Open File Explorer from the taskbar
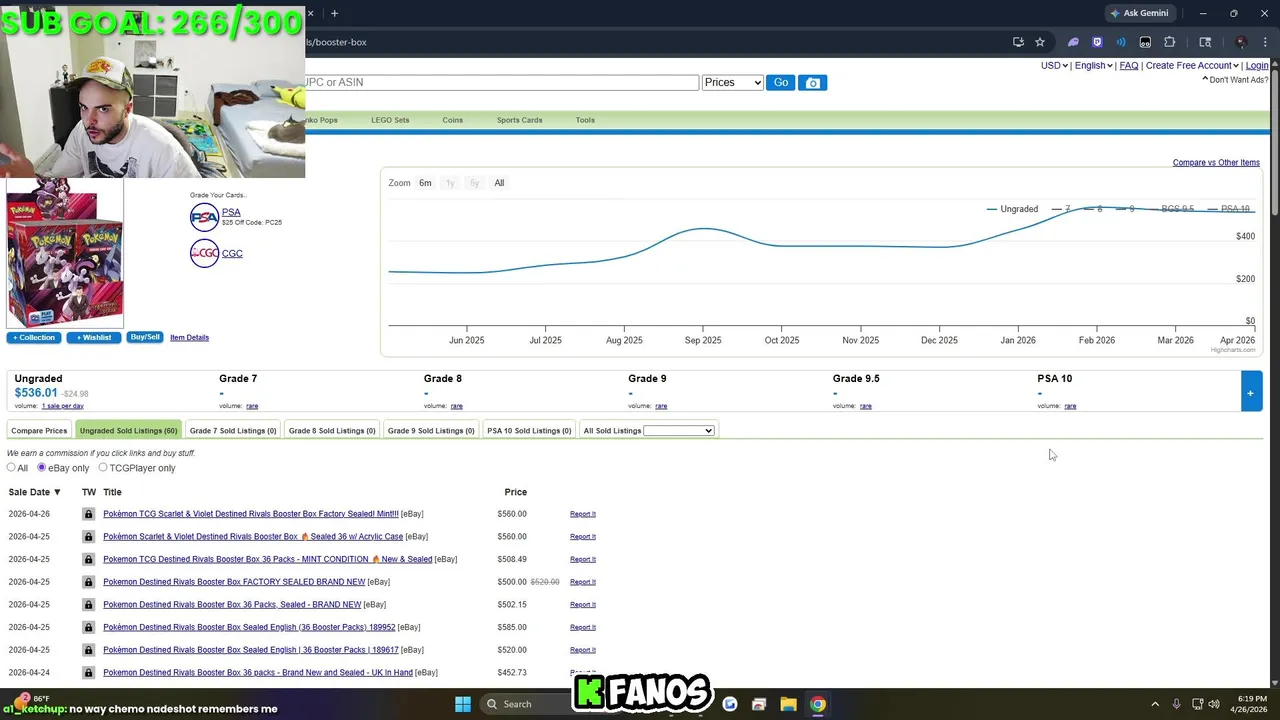This screenshot has height=720, width=1280. pyautogui.click(x=788, y=704)
